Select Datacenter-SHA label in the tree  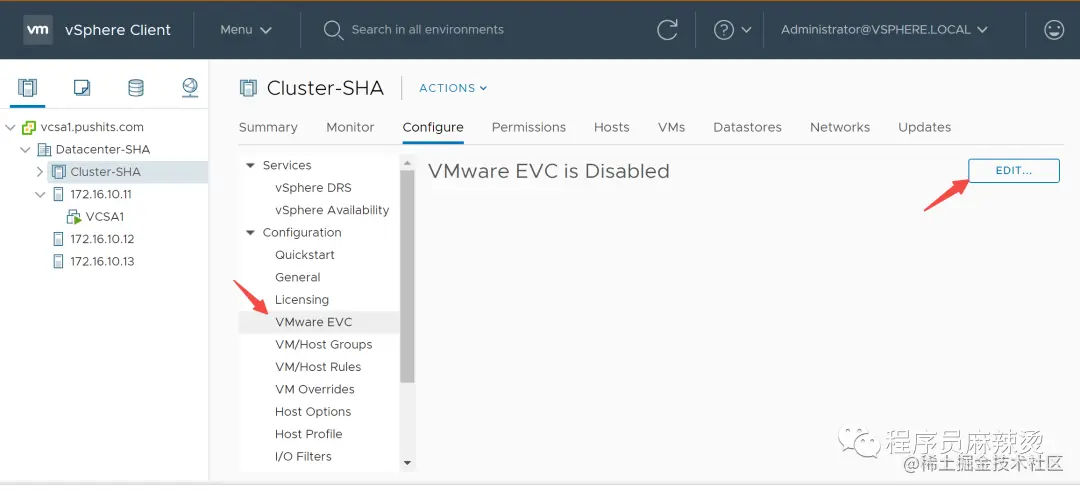[103, 150]
